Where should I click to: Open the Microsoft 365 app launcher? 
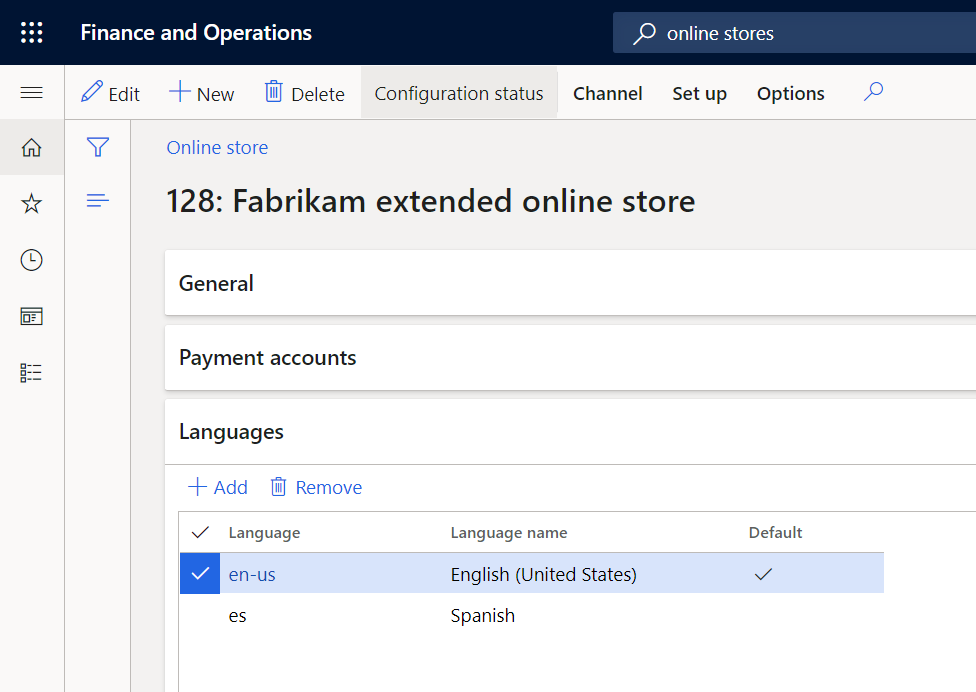coord(31,31)
